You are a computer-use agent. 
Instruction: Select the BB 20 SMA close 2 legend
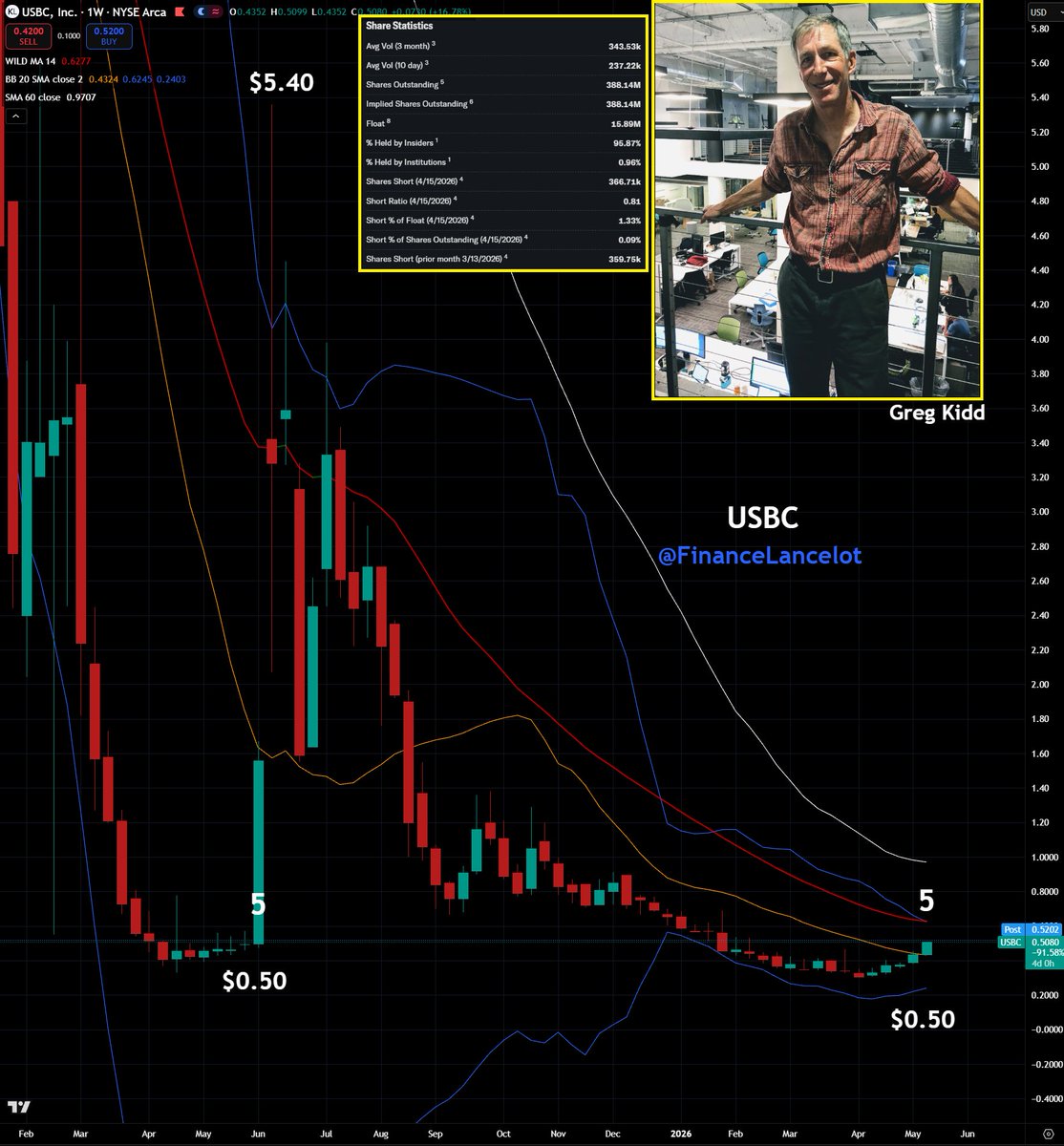click(x=44, y=79)
